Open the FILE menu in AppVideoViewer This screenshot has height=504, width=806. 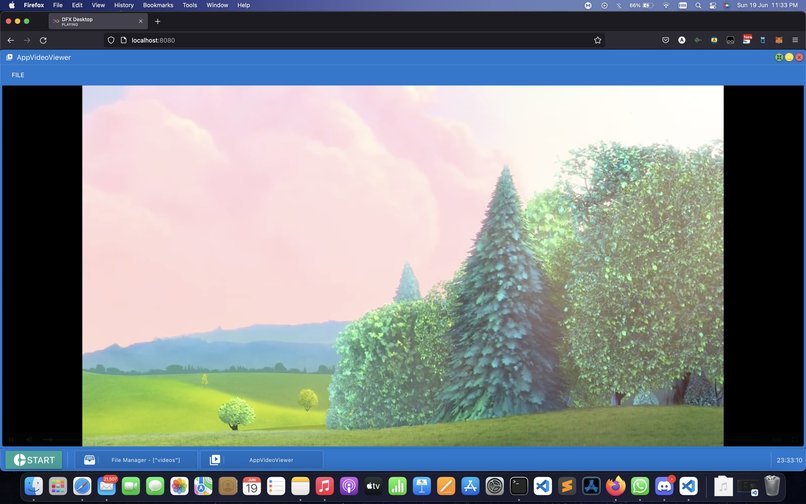pos(18,75)
